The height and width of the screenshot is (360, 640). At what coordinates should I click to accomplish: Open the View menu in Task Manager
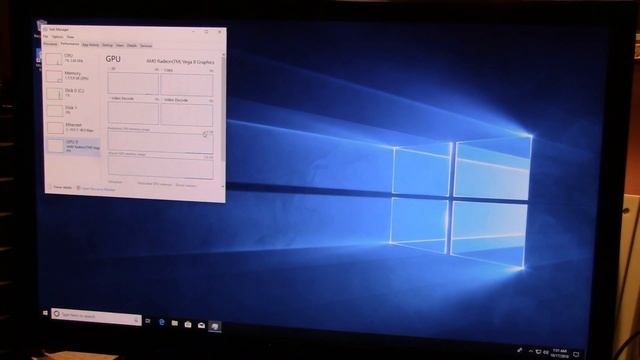[x=70, y=37]
